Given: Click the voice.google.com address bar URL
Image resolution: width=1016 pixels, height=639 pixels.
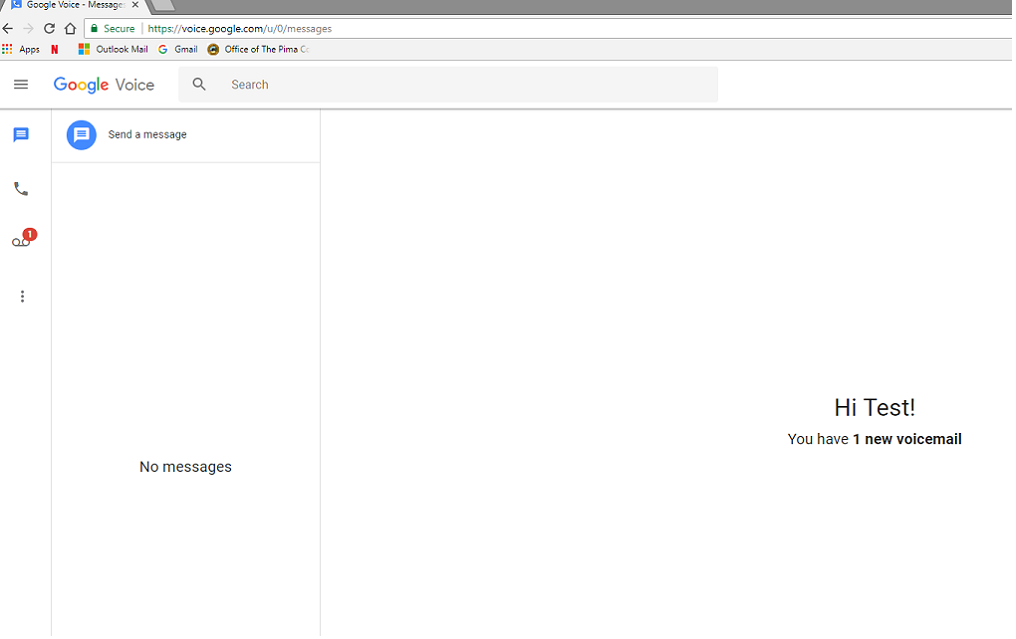Looking at the screenshot, I should tap(240, 29).
